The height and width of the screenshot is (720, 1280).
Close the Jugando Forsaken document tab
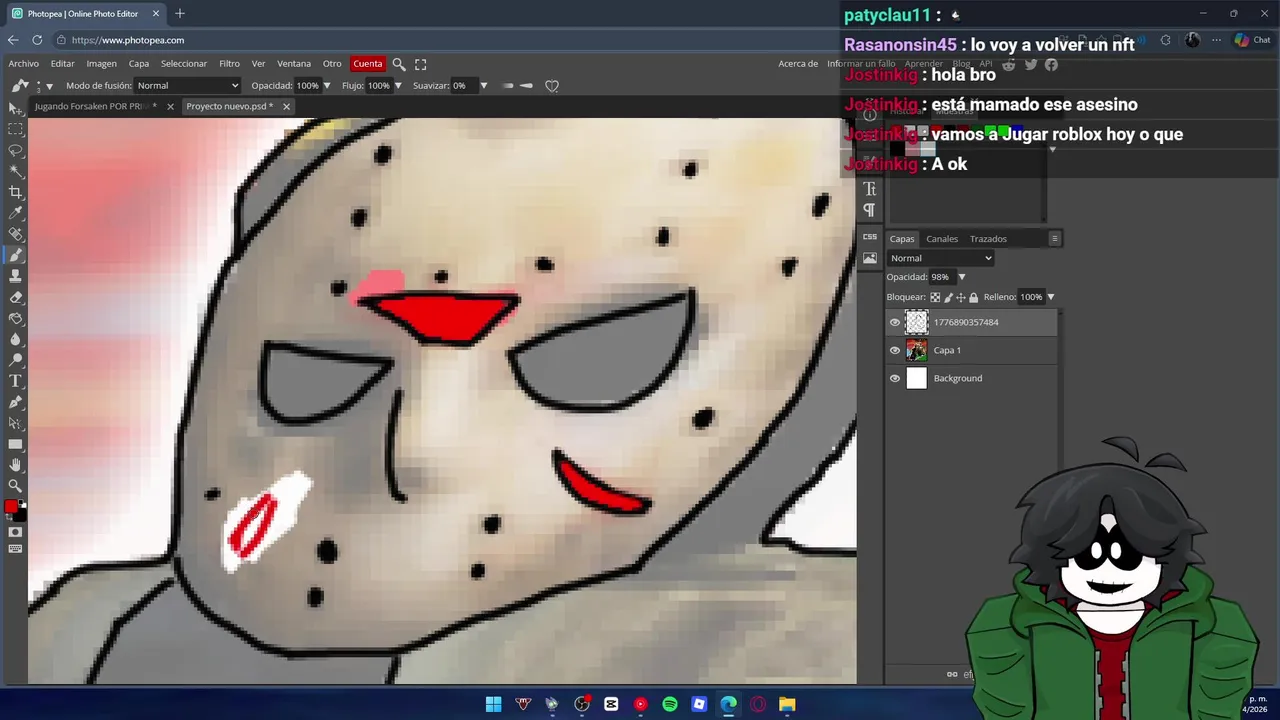click(x=170, y=106)
